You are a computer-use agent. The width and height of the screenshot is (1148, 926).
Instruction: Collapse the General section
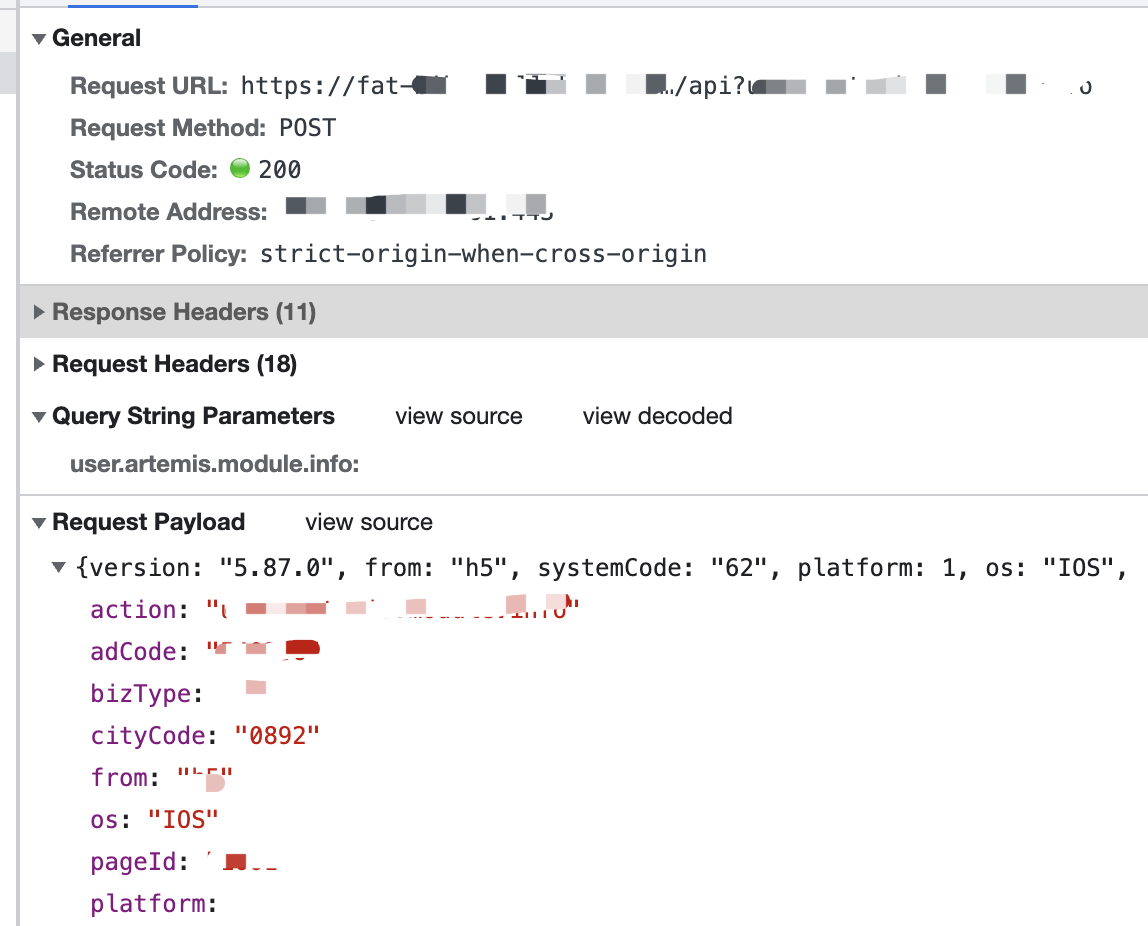click(x=37, y=38)
